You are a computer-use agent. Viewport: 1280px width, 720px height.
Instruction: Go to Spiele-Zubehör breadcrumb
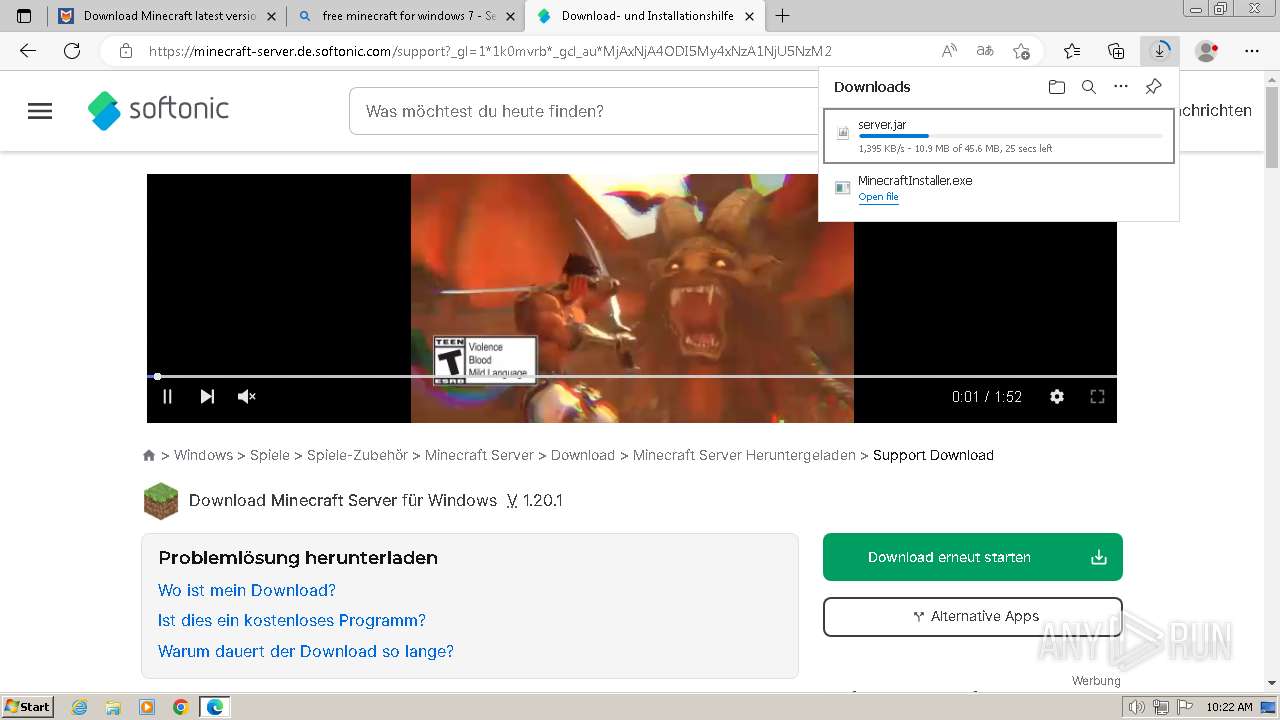[357, 455]
